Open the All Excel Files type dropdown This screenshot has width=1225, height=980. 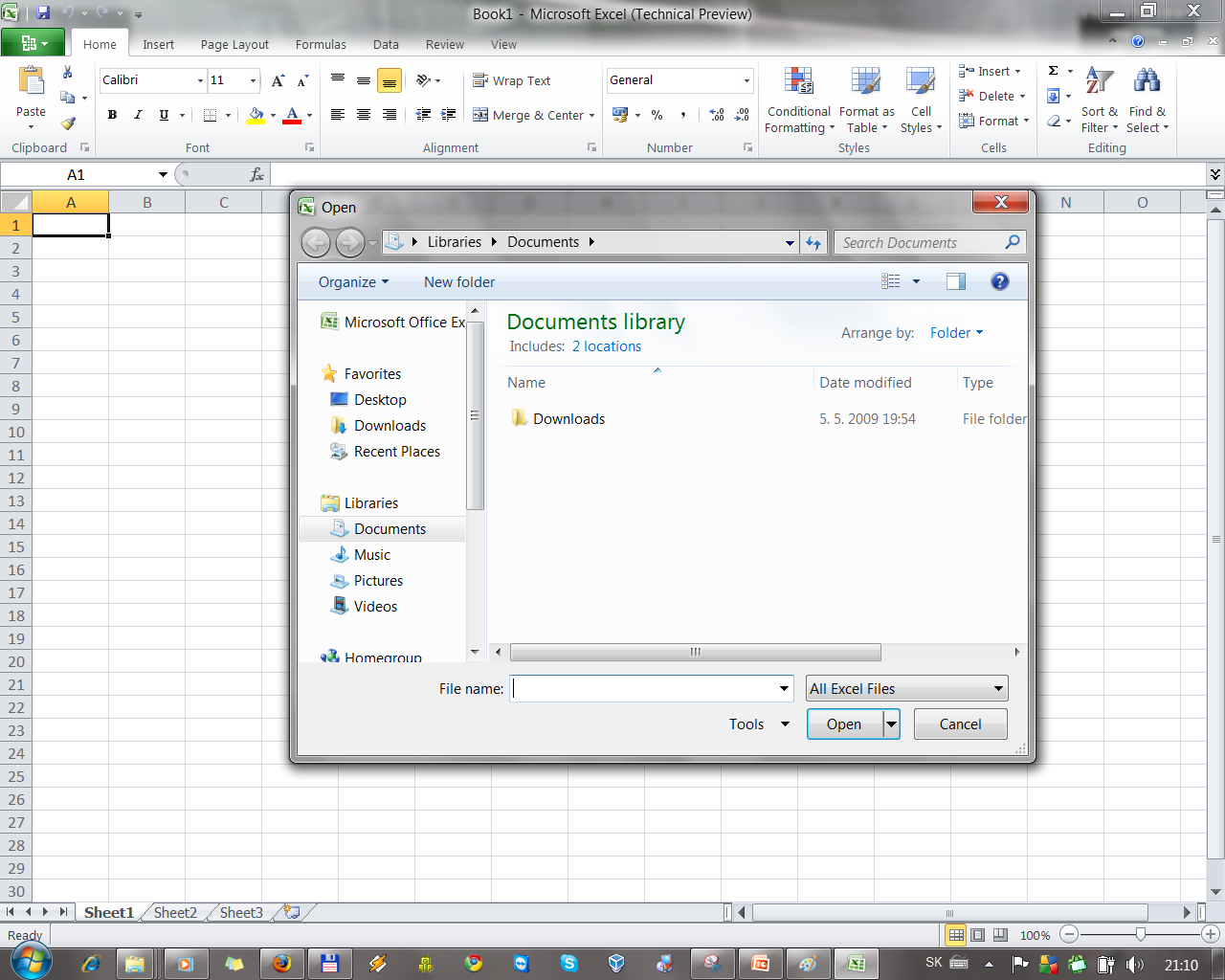pos(906,689)
